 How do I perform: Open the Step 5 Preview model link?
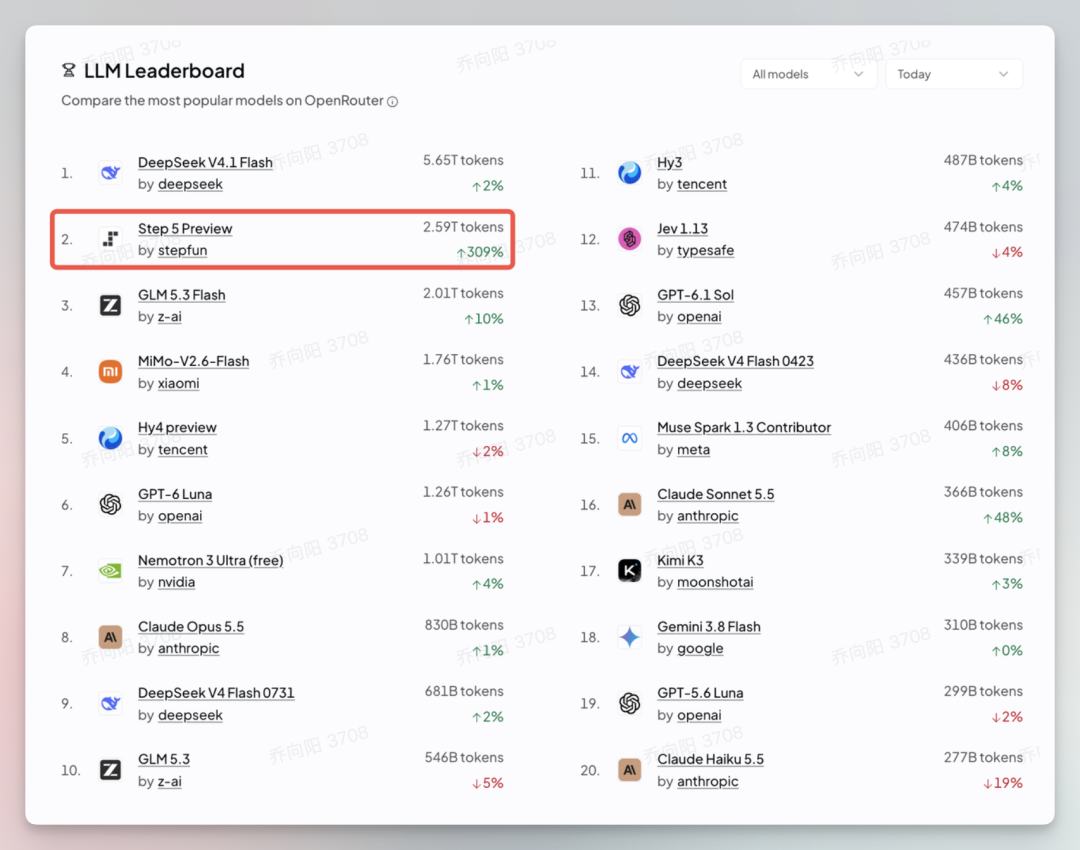[x=185, y=229]
